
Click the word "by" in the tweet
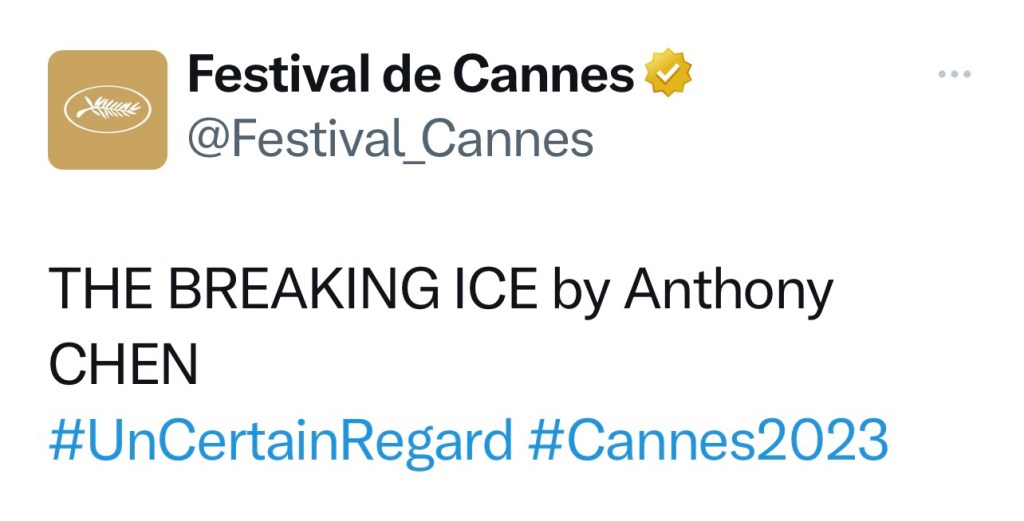pyautogui.click(x=582, y=292)
